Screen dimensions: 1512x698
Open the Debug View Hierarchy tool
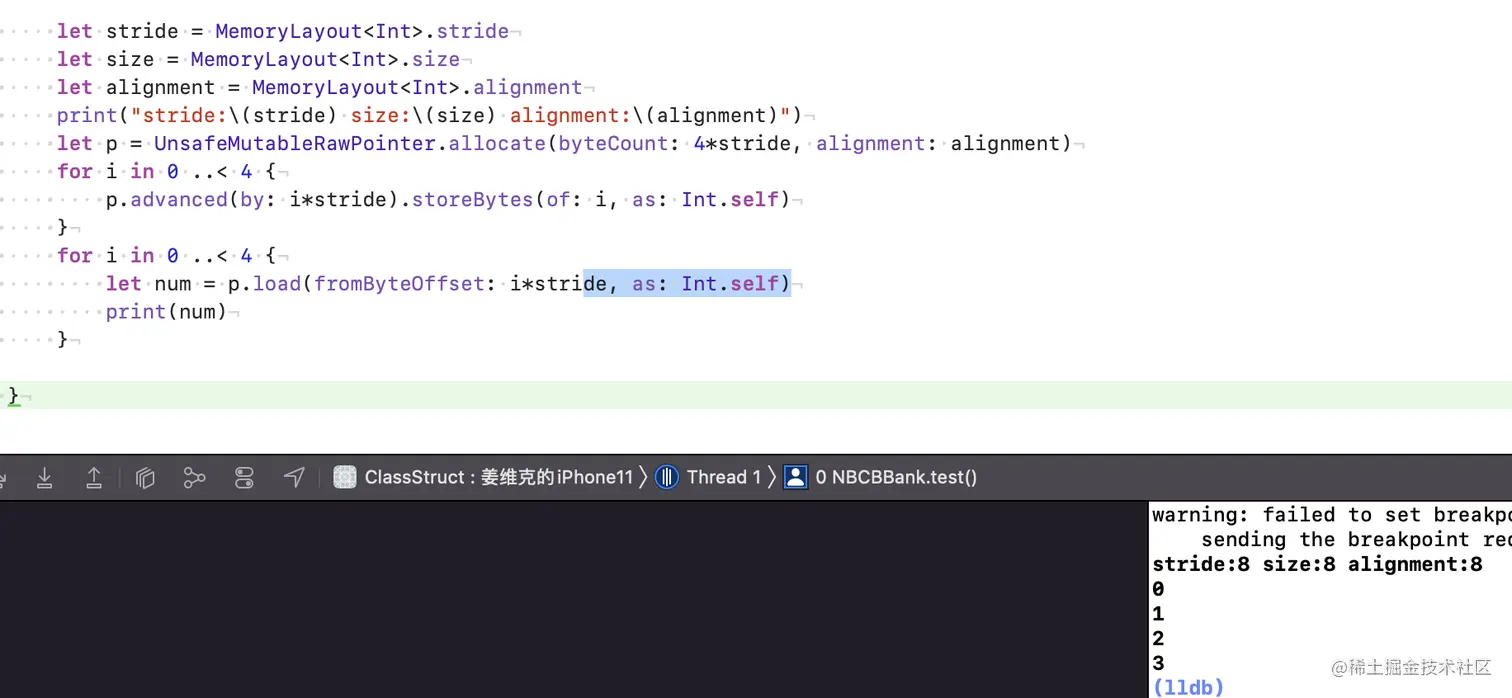click(x=146, y=478)
